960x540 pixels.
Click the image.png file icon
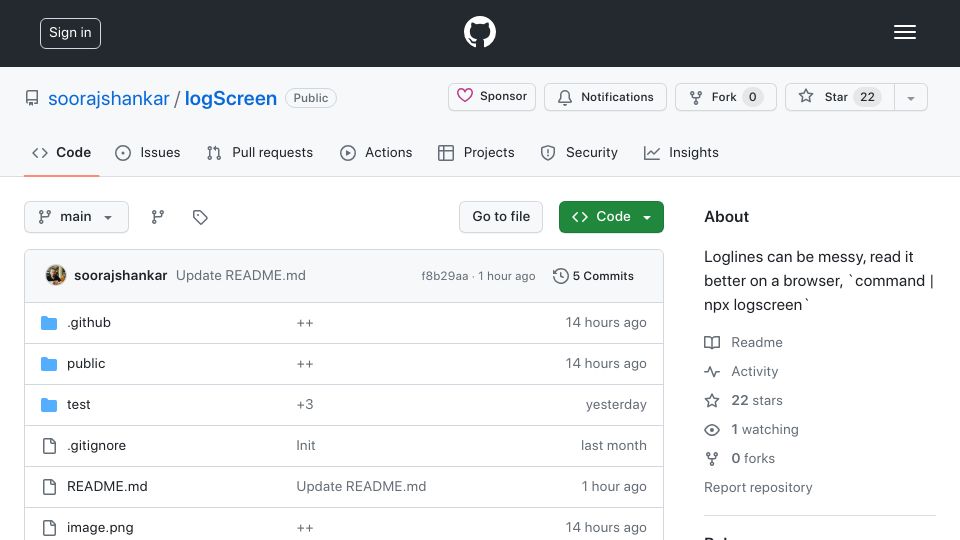tap(49, 528)
